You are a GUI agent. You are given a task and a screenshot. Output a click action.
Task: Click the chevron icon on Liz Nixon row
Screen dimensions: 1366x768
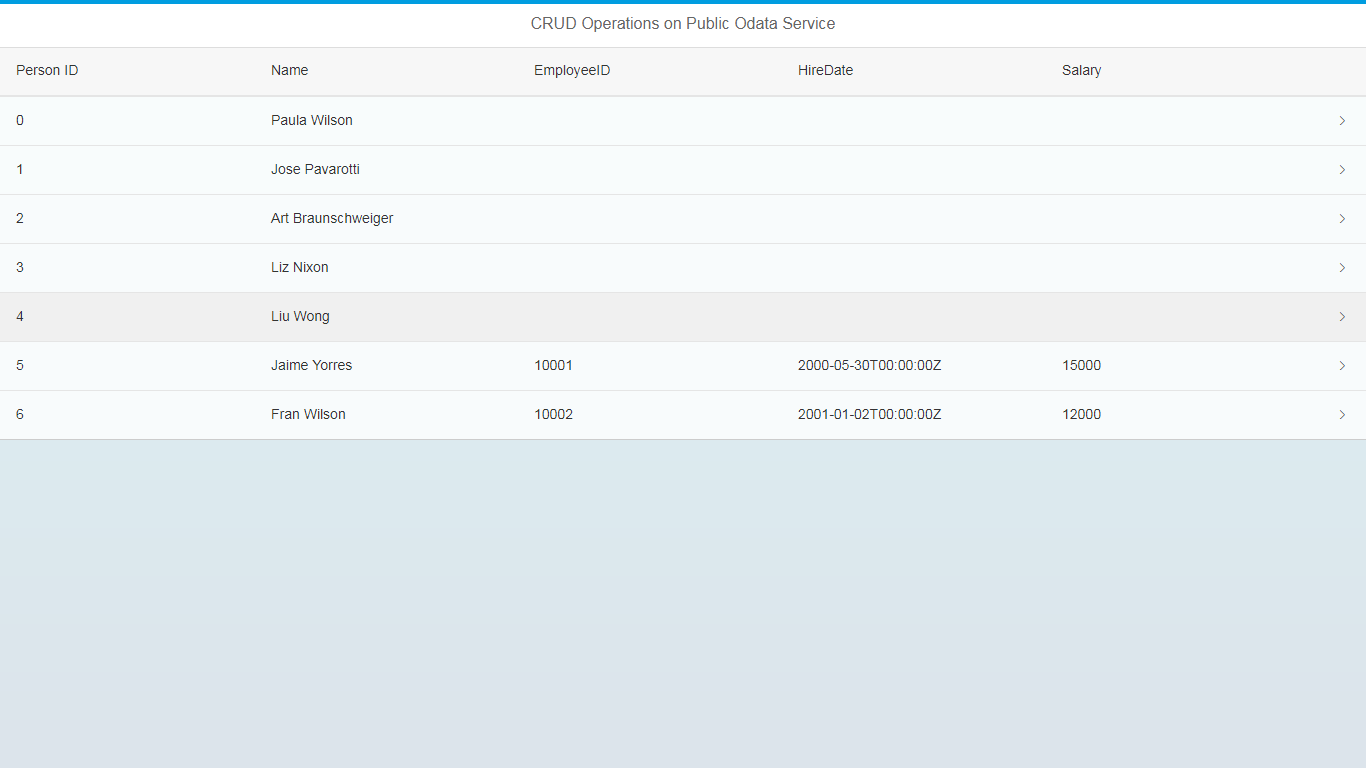click(1342, 267)
